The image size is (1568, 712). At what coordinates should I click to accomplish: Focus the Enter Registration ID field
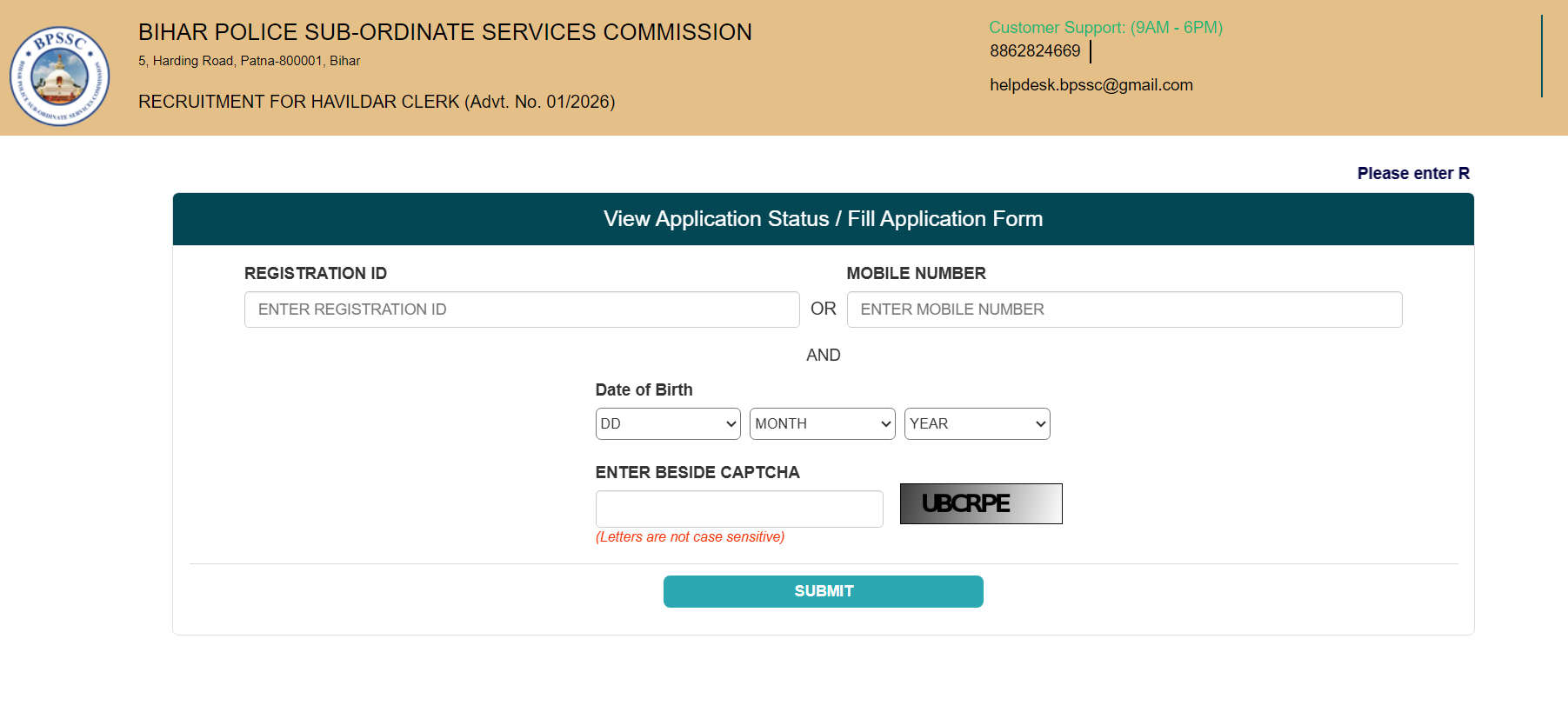pos(522,309)
